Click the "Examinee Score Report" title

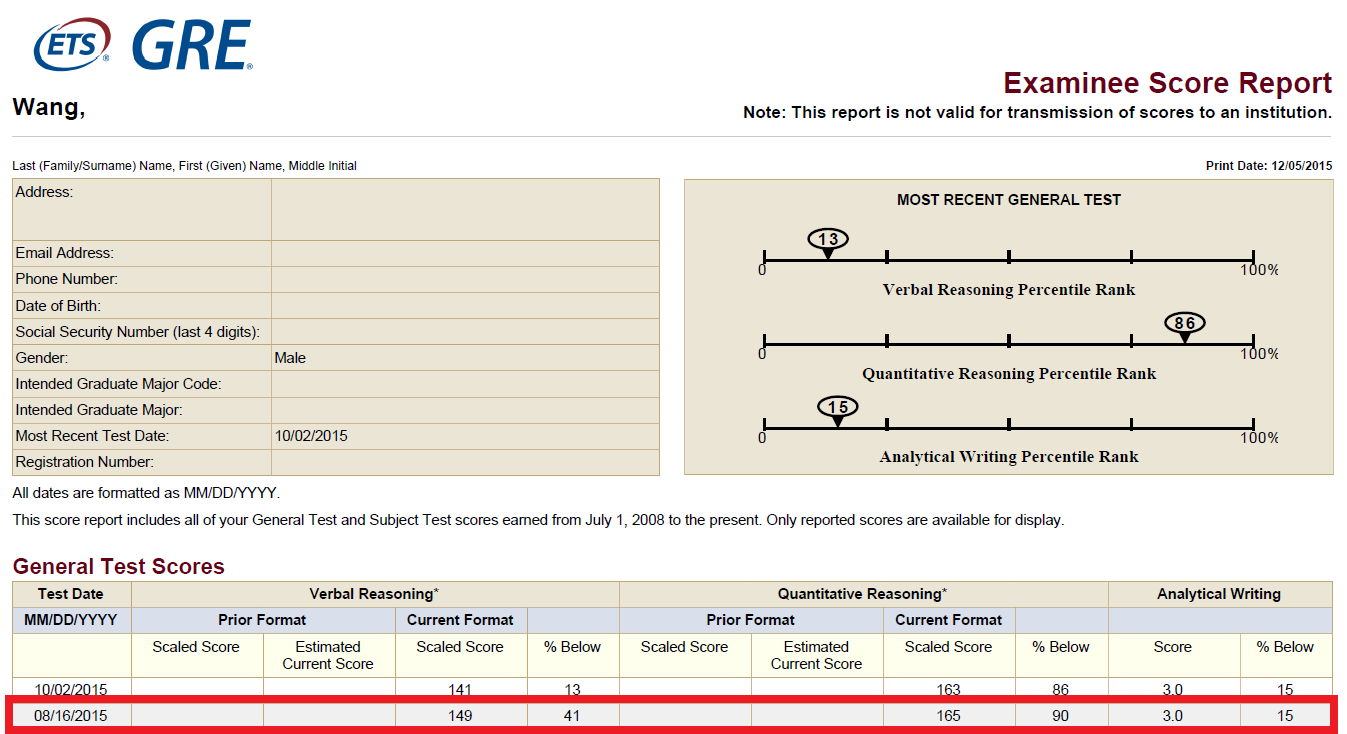click(x=1168, y=83)
